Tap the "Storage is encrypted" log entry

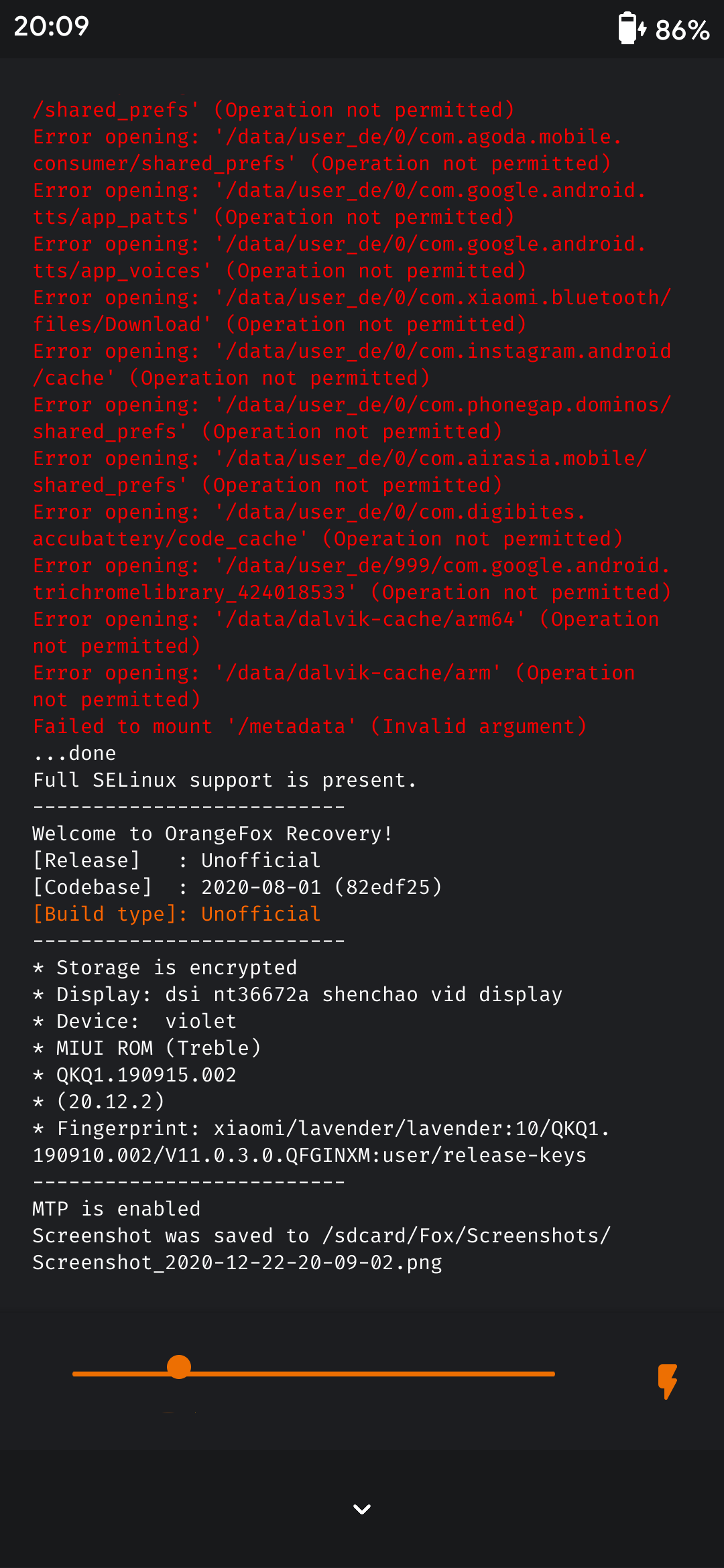[165, 968]
